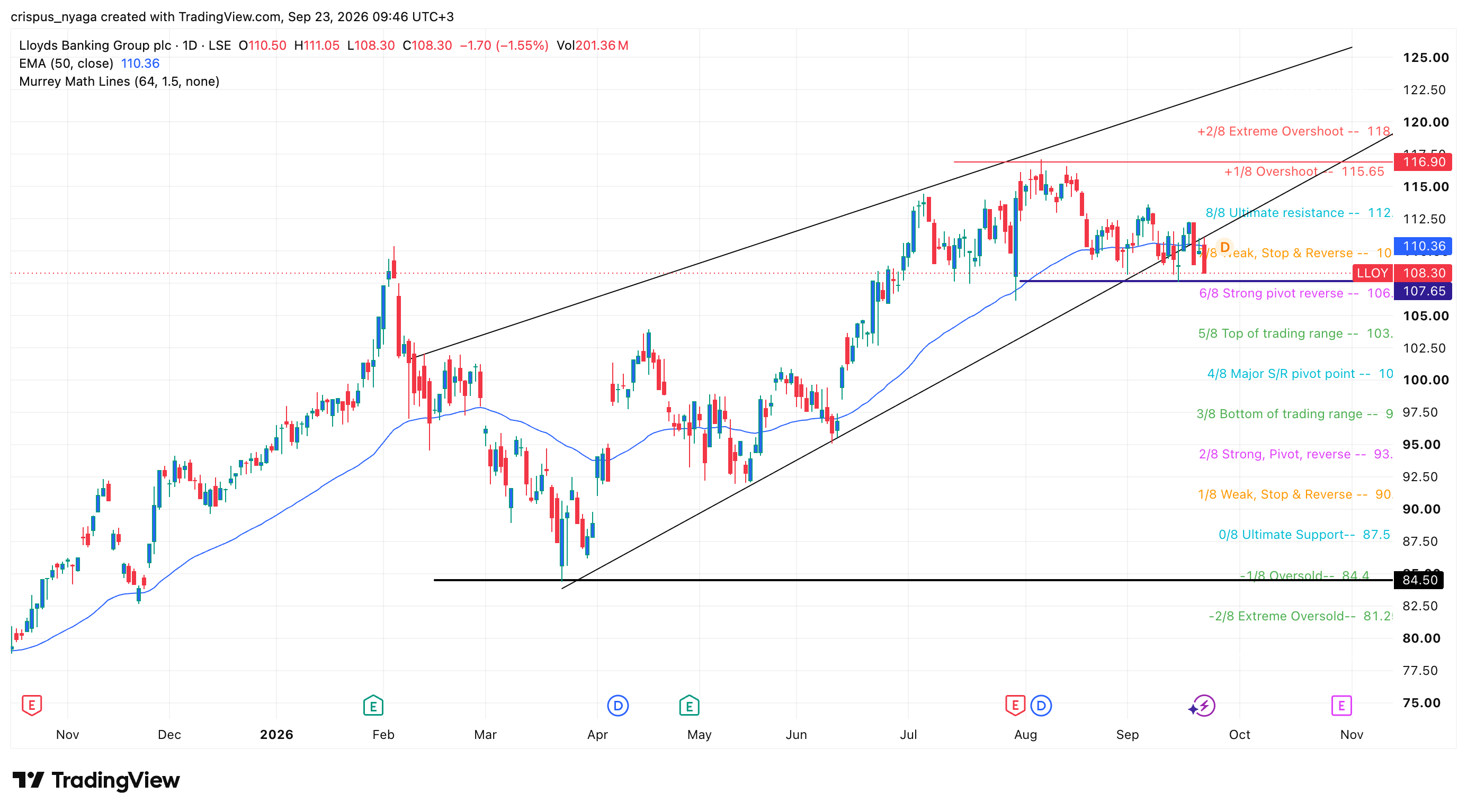Screen dimensions: 1467x812
Task: Click the 5/8 Top of trading range label
Action: coord(1295,334)
